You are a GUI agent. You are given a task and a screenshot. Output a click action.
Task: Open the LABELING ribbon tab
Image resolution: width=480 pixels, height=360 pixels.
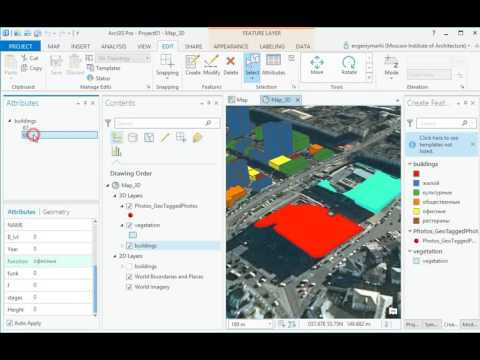272,46
